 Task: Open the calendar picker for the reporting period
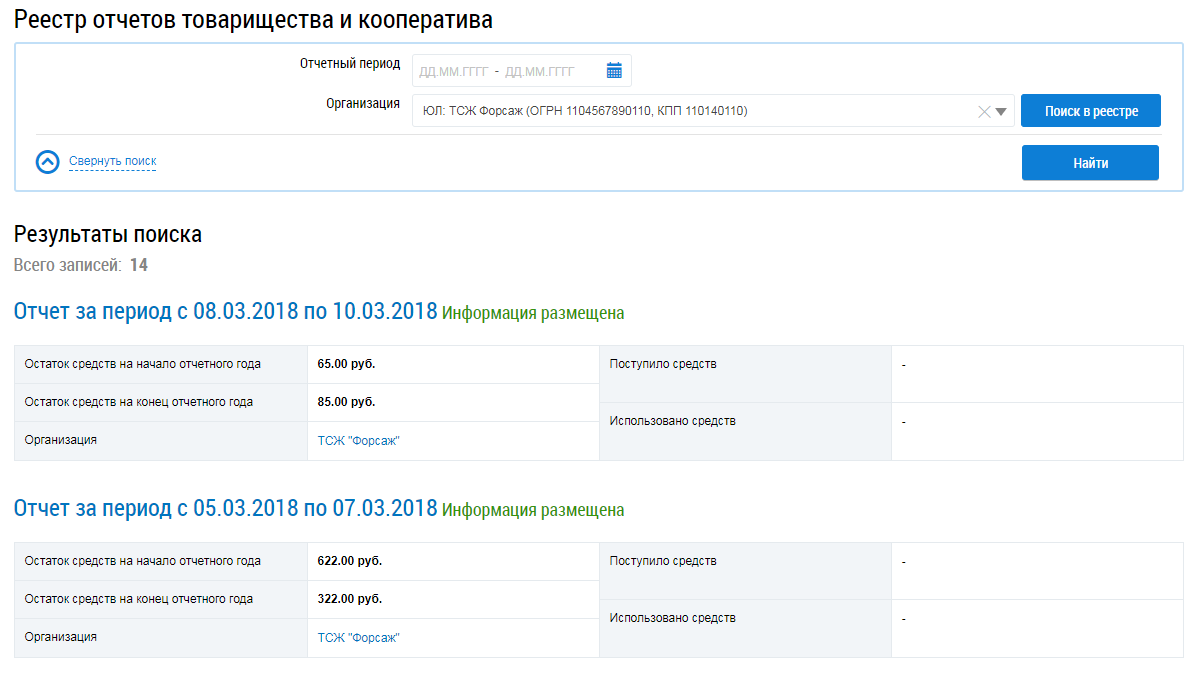(614, 70)
